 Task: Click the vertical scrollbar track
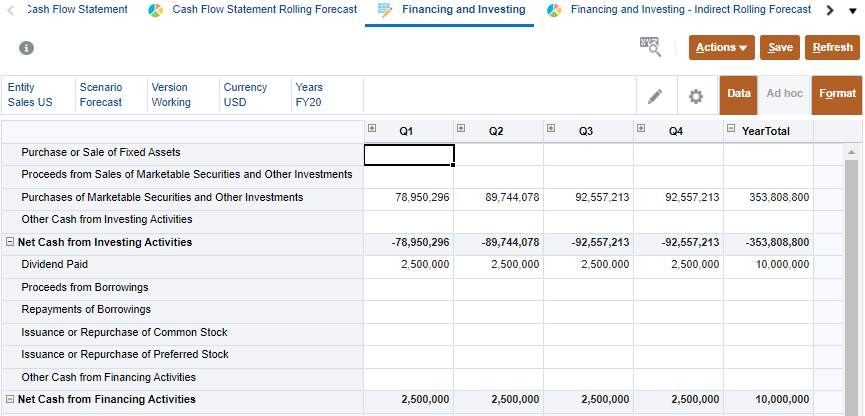[851, 287]
